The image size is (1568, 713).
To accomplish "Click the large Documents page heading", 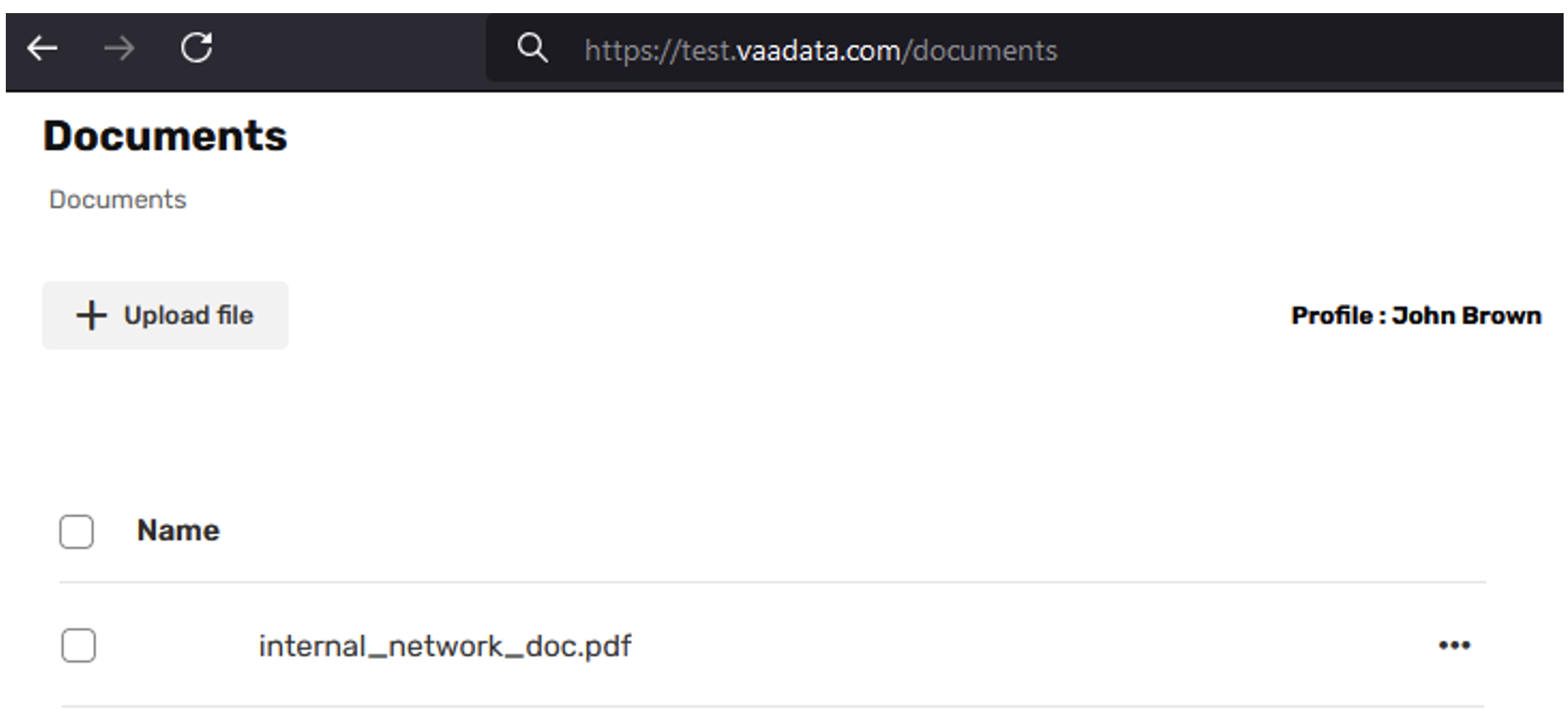I will point(165,136).
